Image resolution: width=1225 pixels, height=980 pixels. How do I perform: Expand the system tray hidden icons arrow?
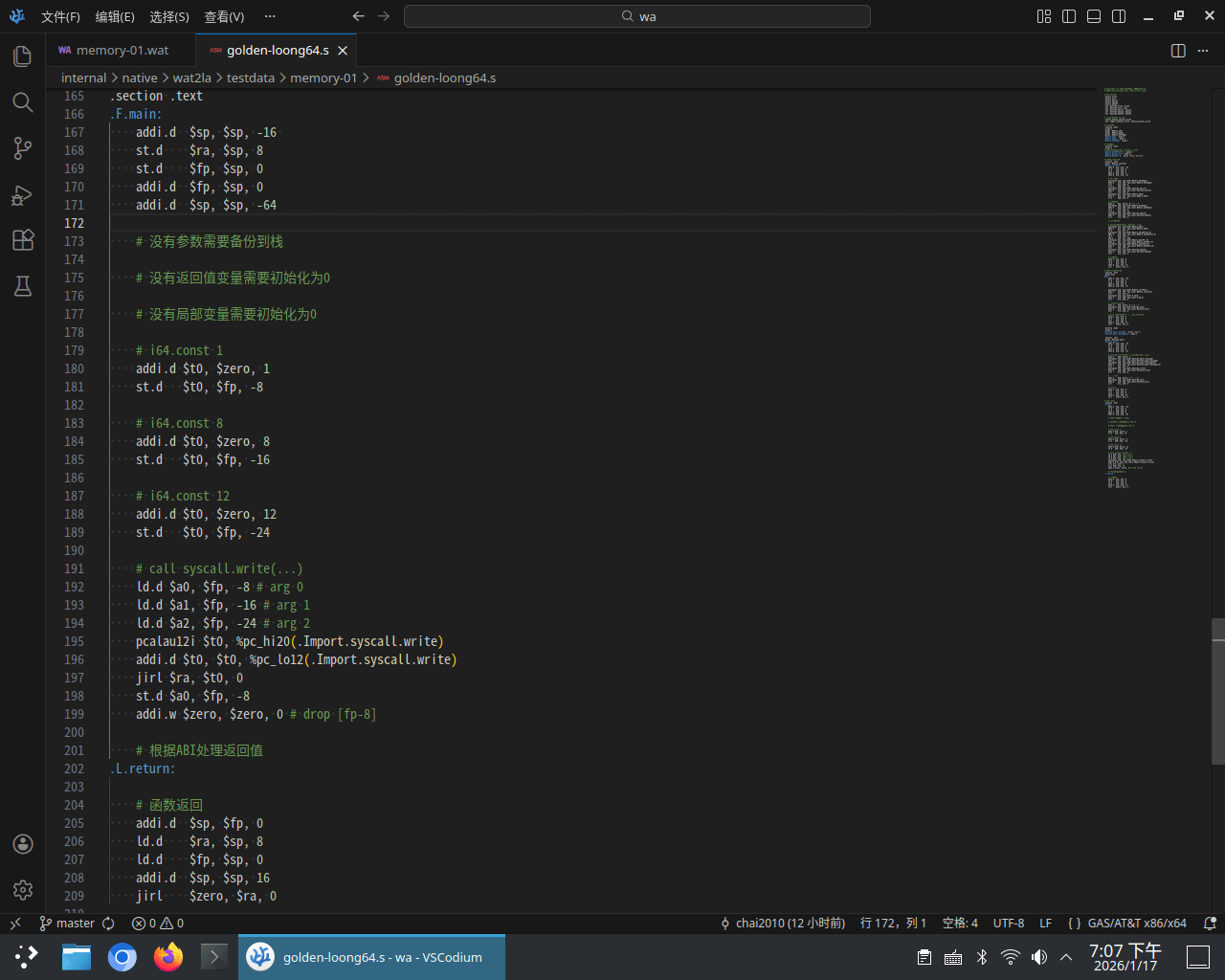1066,957
